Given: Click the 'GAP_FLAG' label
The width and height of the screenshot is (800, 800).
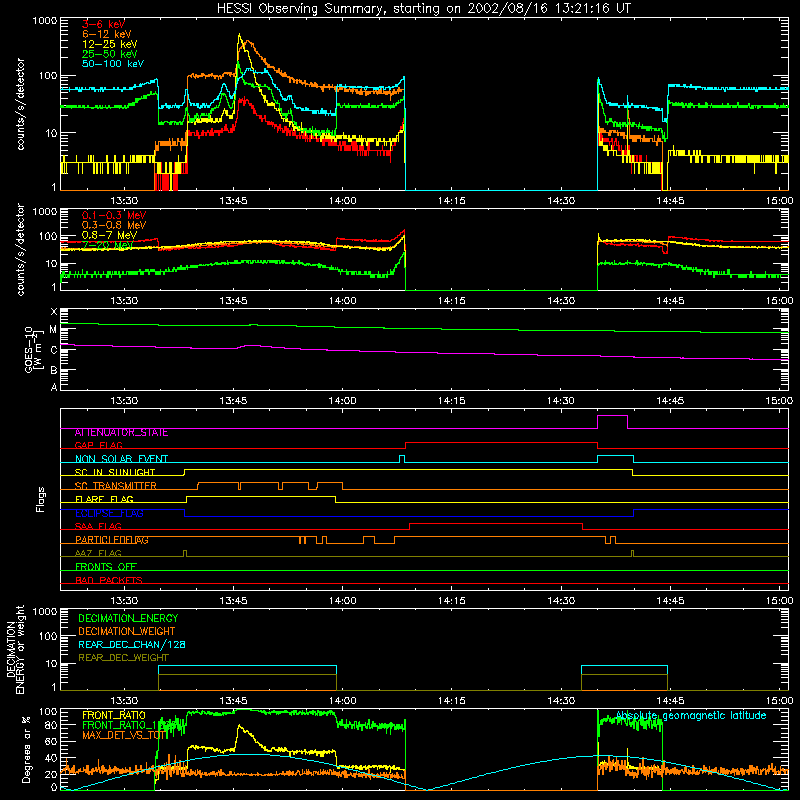Looking at the screenshot, I should pos(98,445).
